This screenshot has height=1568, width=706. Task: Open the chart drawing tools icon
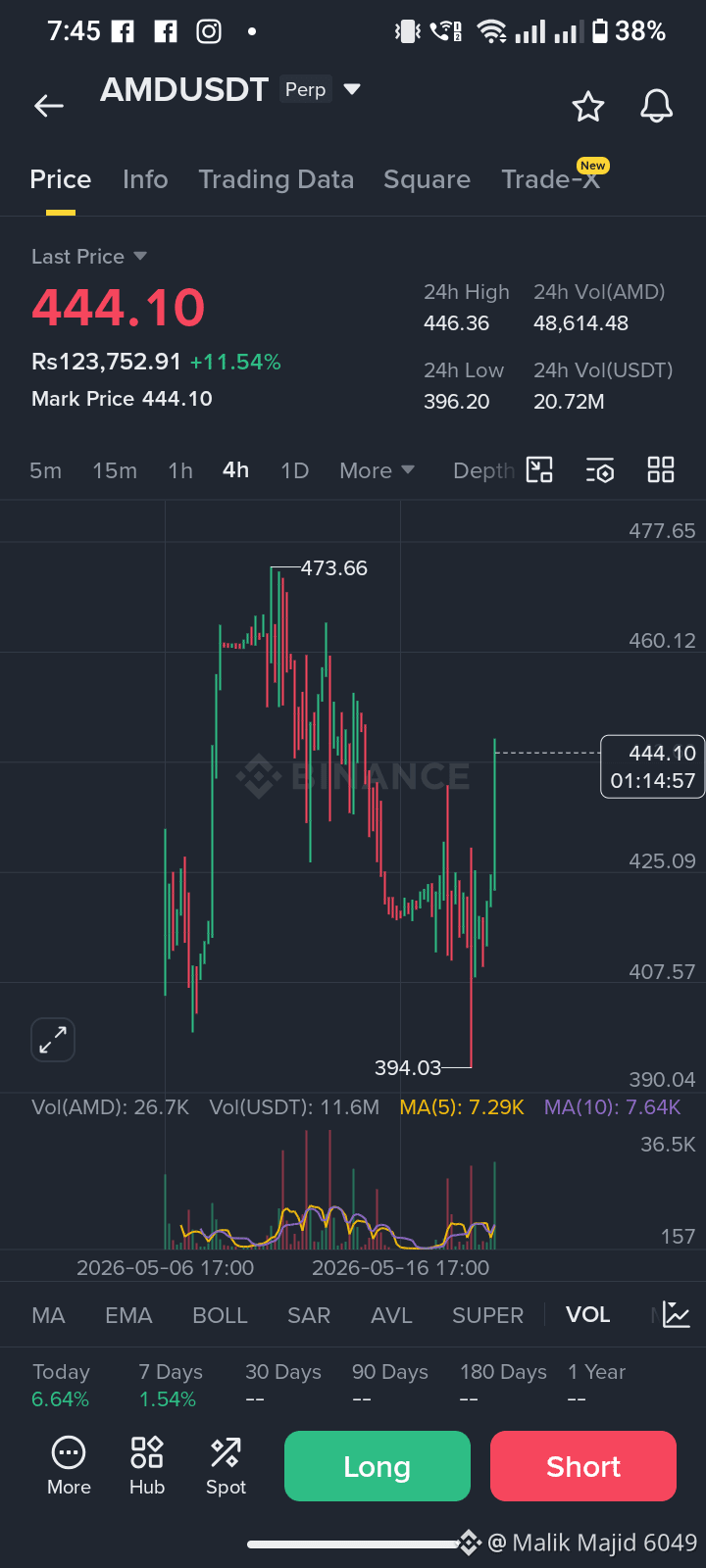pos(539,470)
